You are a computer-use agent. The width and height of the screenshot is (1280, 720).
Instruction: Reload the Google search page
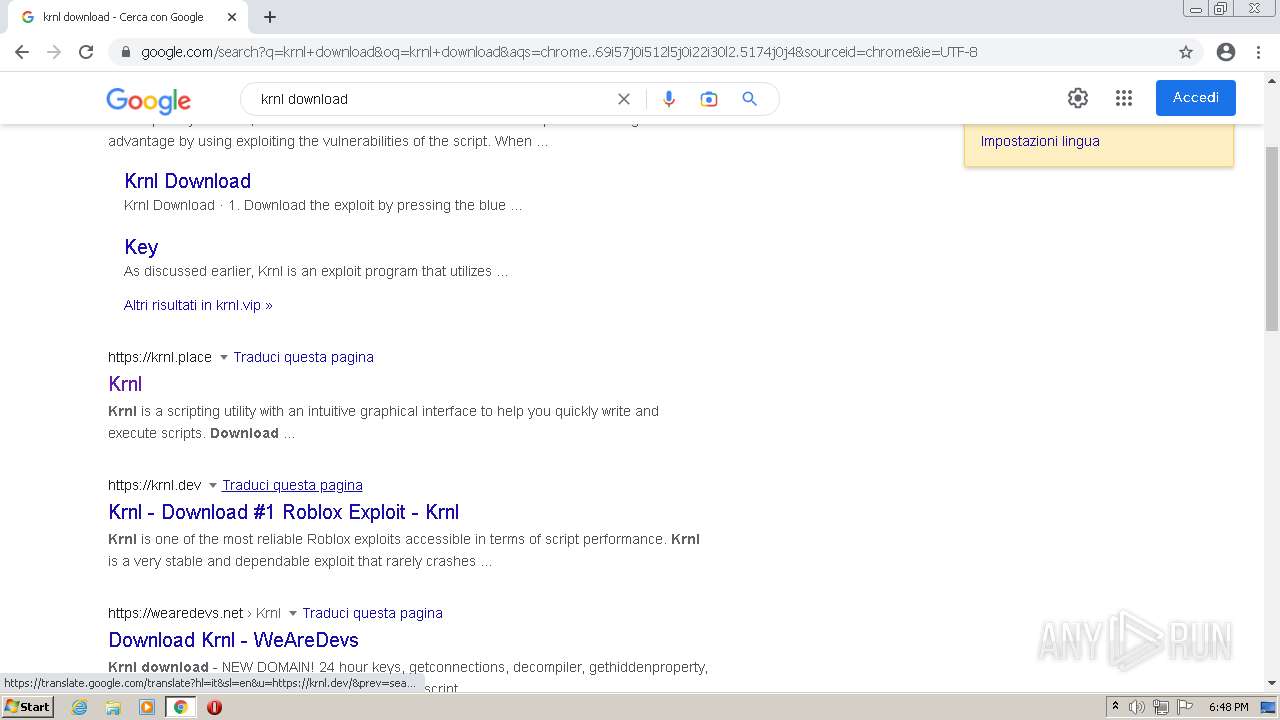click(86, 52)
